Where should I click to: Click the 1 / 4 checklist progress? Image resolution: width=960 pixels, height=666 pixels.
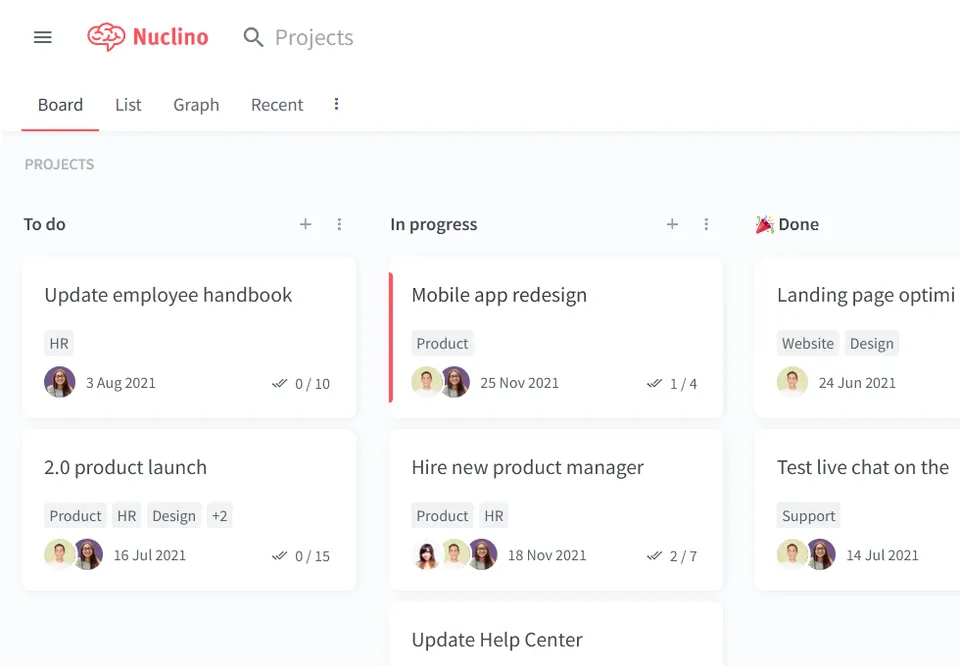[683, 384]
